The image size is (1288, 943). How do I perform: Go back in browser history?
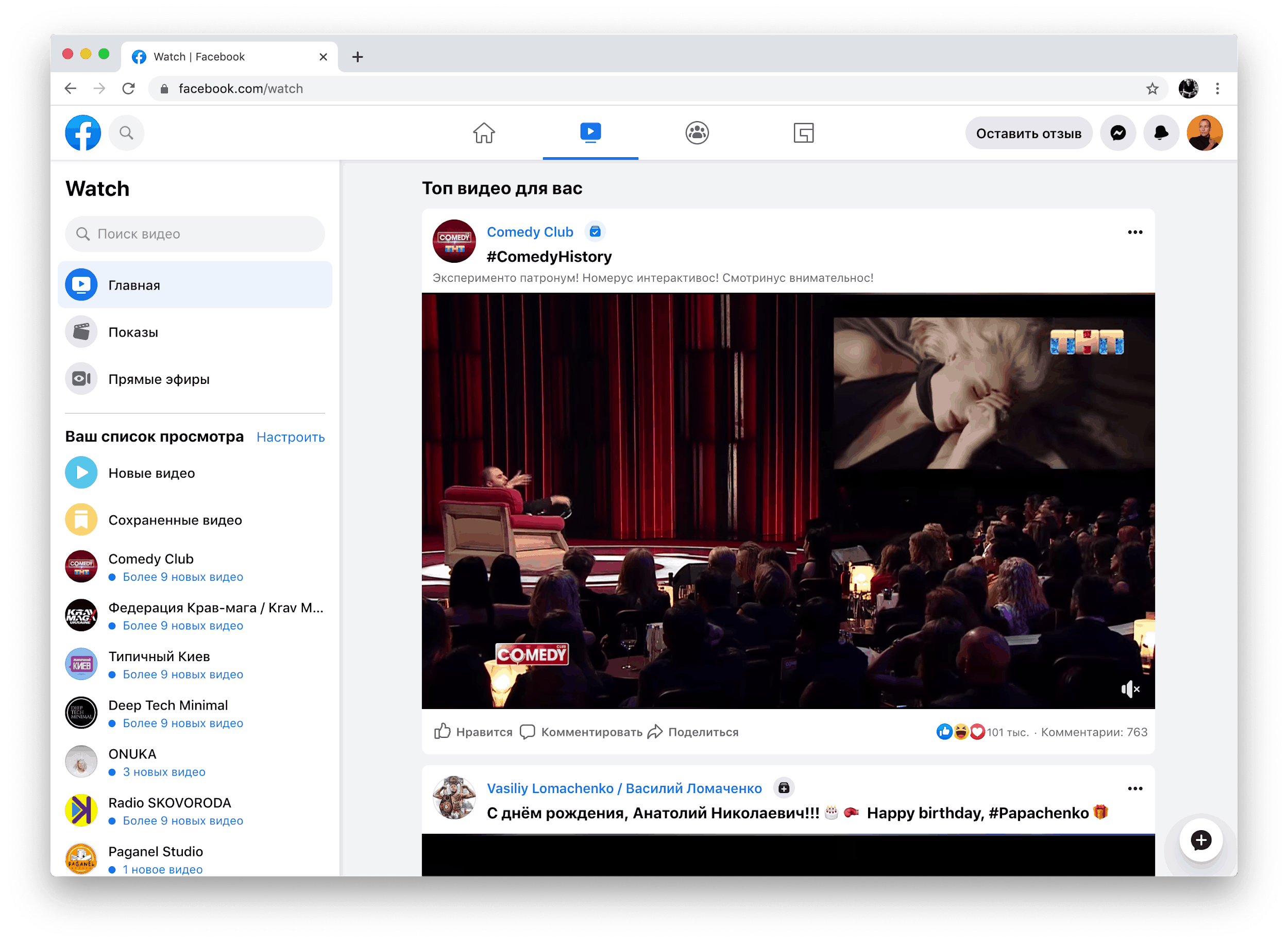tap(71, 89)
